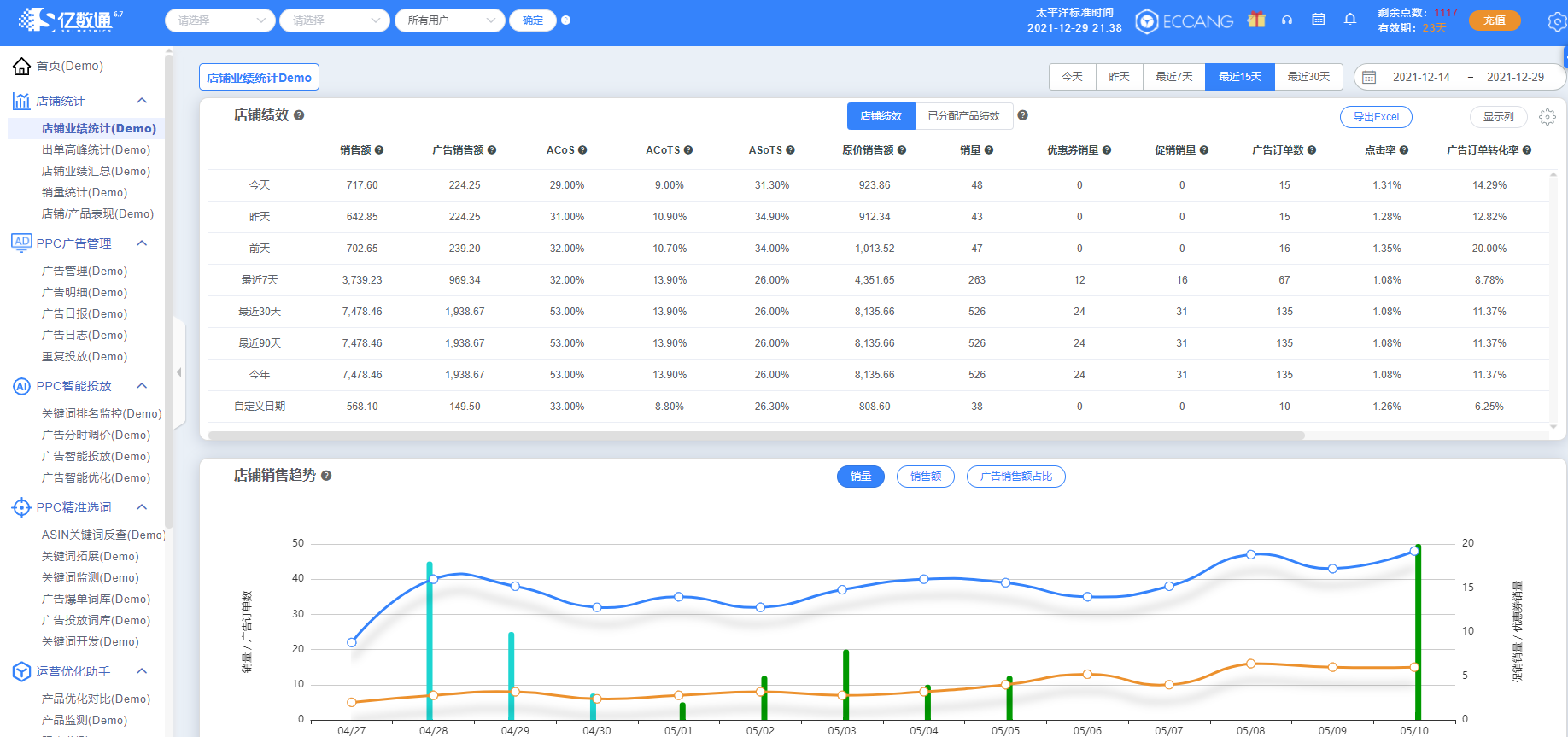Image resolution: width=1568 pixels, height=737 pixels.
Task: Click the help icon on ACoS column
Action: [582, 150]
